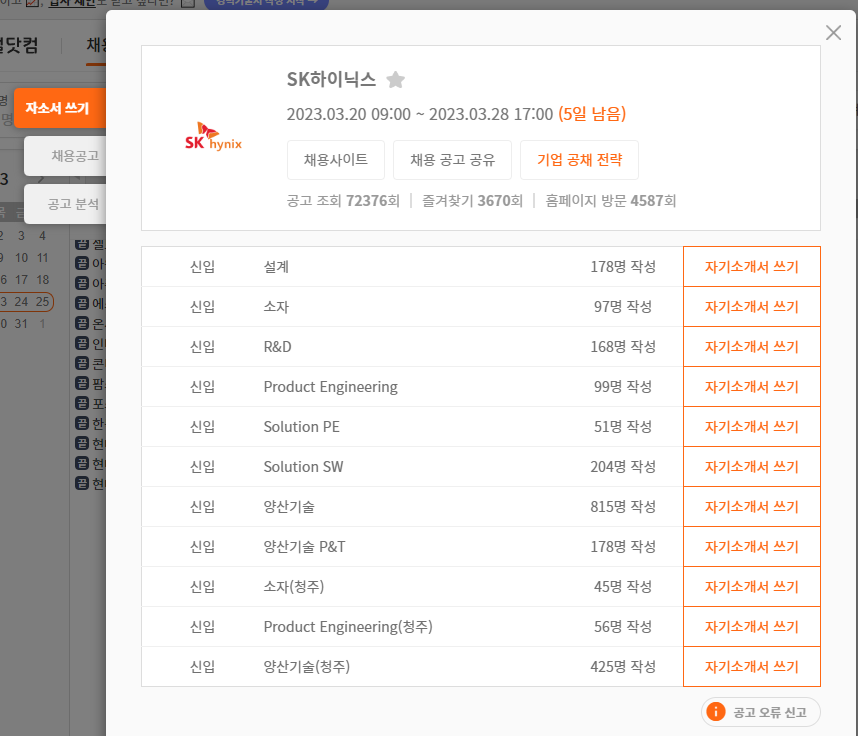The image size is (858, 736).
Task: Write 자기소개서 for Solution PE row
Action: click(752, 426)
